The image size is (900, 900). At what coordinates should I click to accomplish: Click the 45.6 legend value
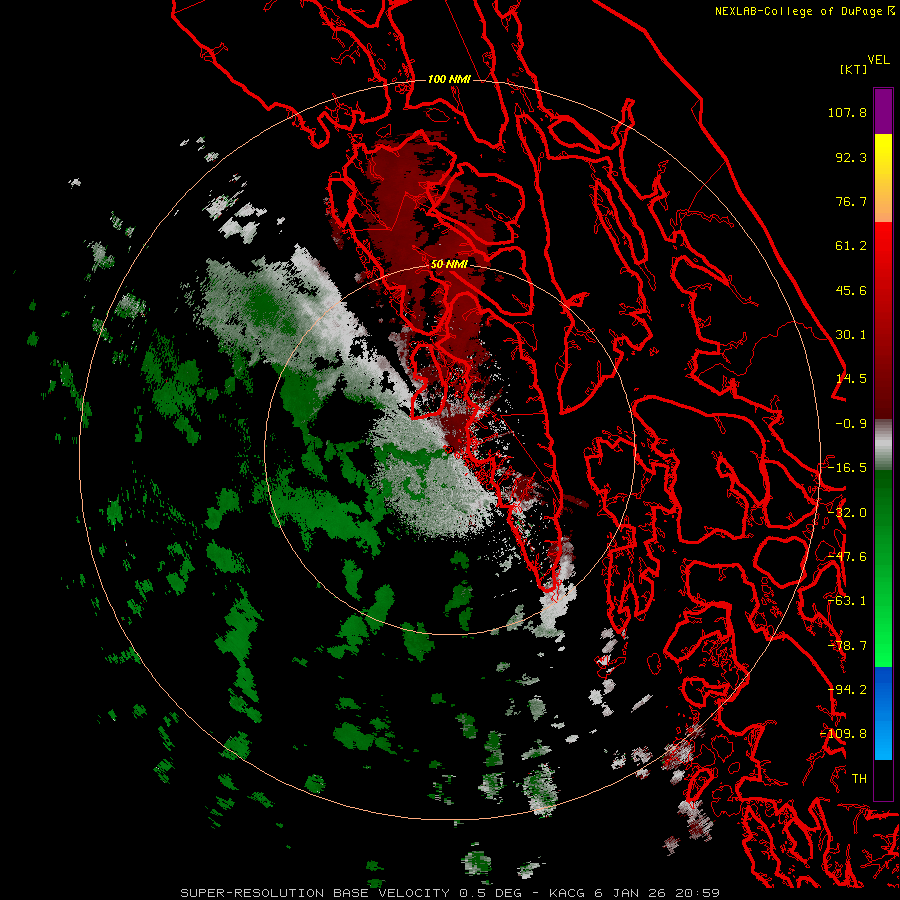pos(851,290)
